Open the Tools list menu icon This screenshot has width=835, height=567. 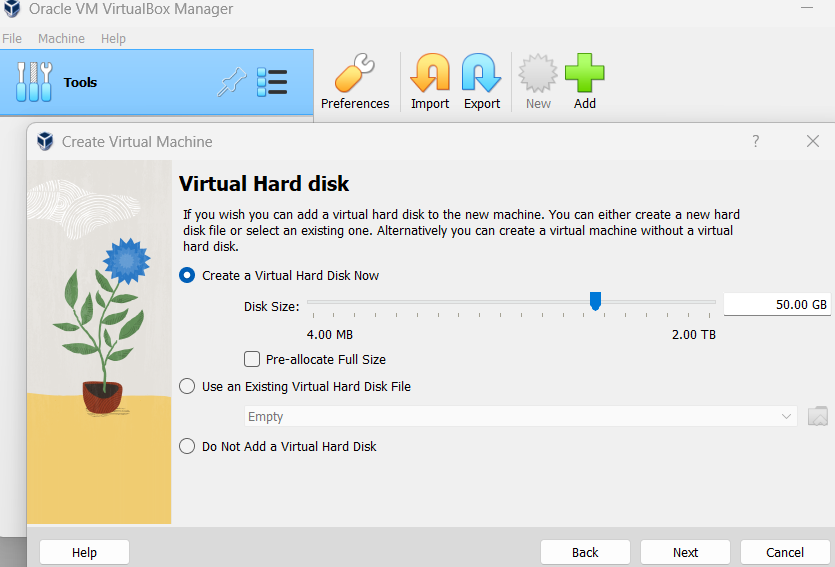pyautogui.click(x=272, y=82)
